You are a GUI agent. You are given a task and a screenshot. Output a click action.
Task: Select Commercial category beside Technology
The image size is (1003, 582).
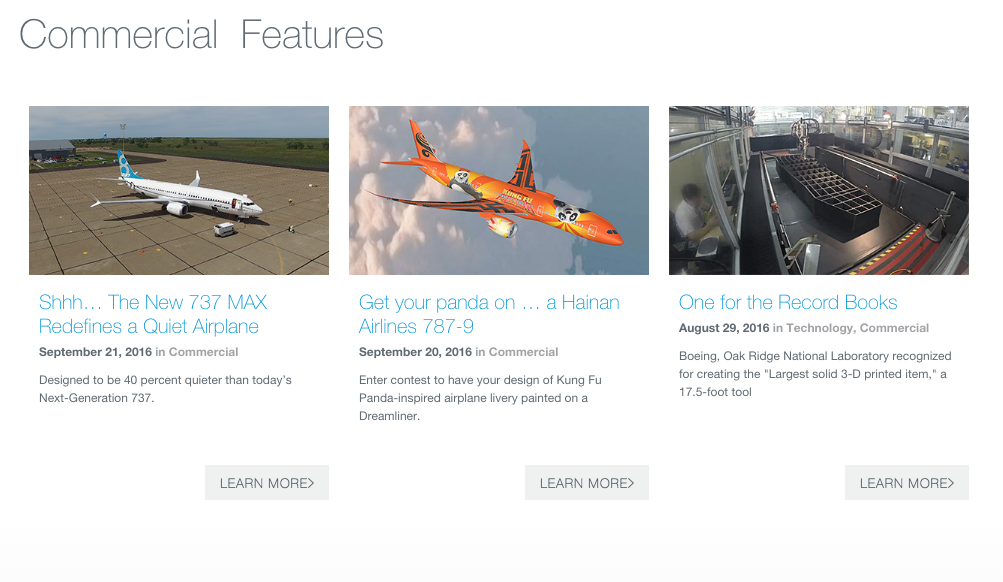pos(894,328)
